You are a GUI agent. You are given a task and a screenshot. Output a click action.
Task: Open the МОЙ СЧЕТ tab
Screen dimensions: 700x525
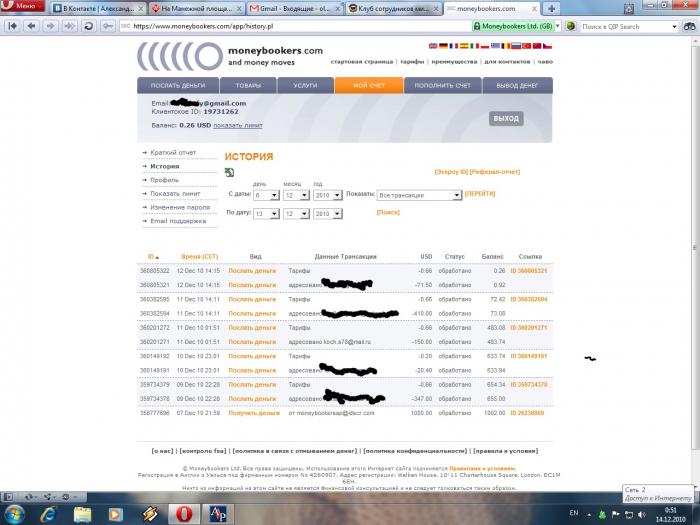tap(369, 85)
